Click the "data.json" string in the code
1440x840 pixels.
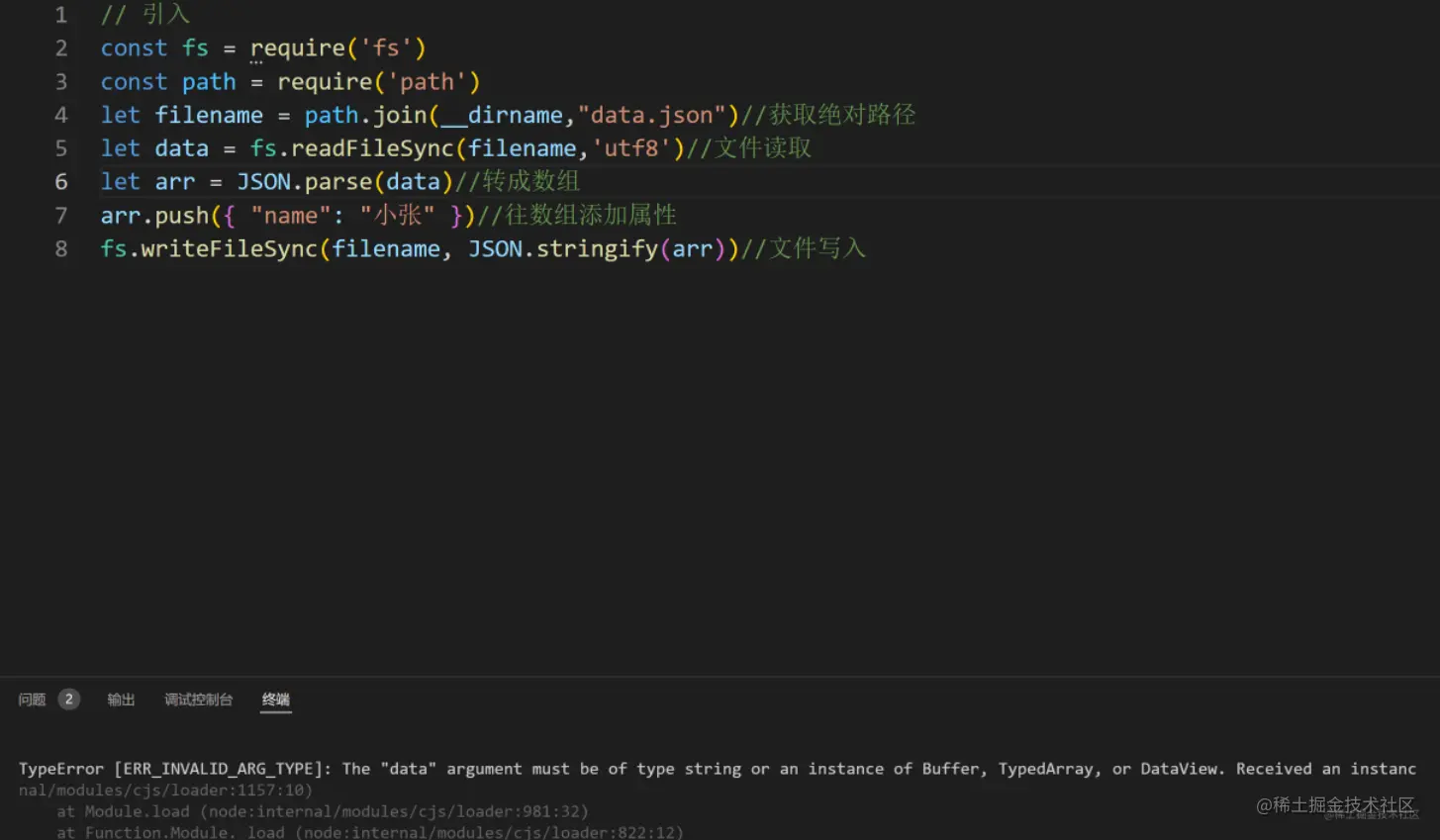(651, 115)
